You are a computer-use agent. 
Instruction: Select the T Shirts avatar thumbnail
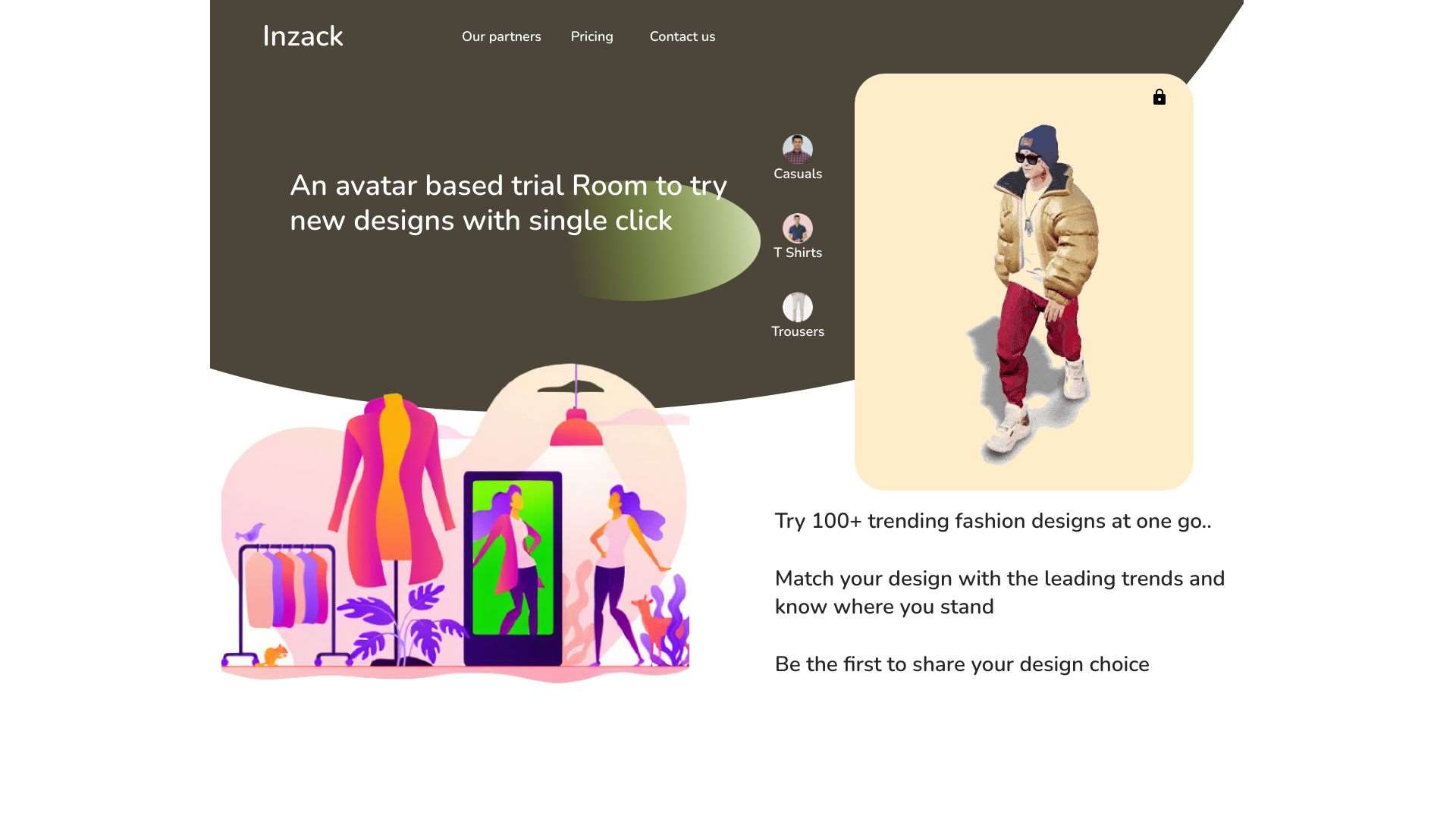point(797,228)
